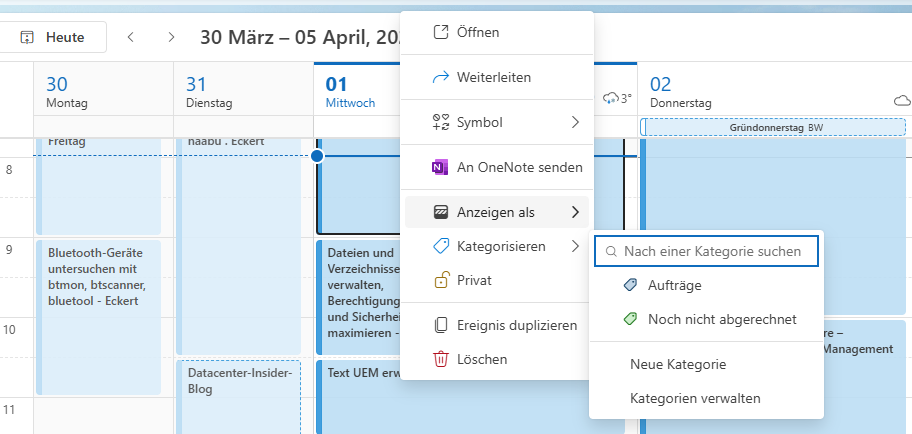Choose Neue Kategorie from the submenu
Viewport: 912px width, 434px height.
pyautogui.click(x=678, y=364)
